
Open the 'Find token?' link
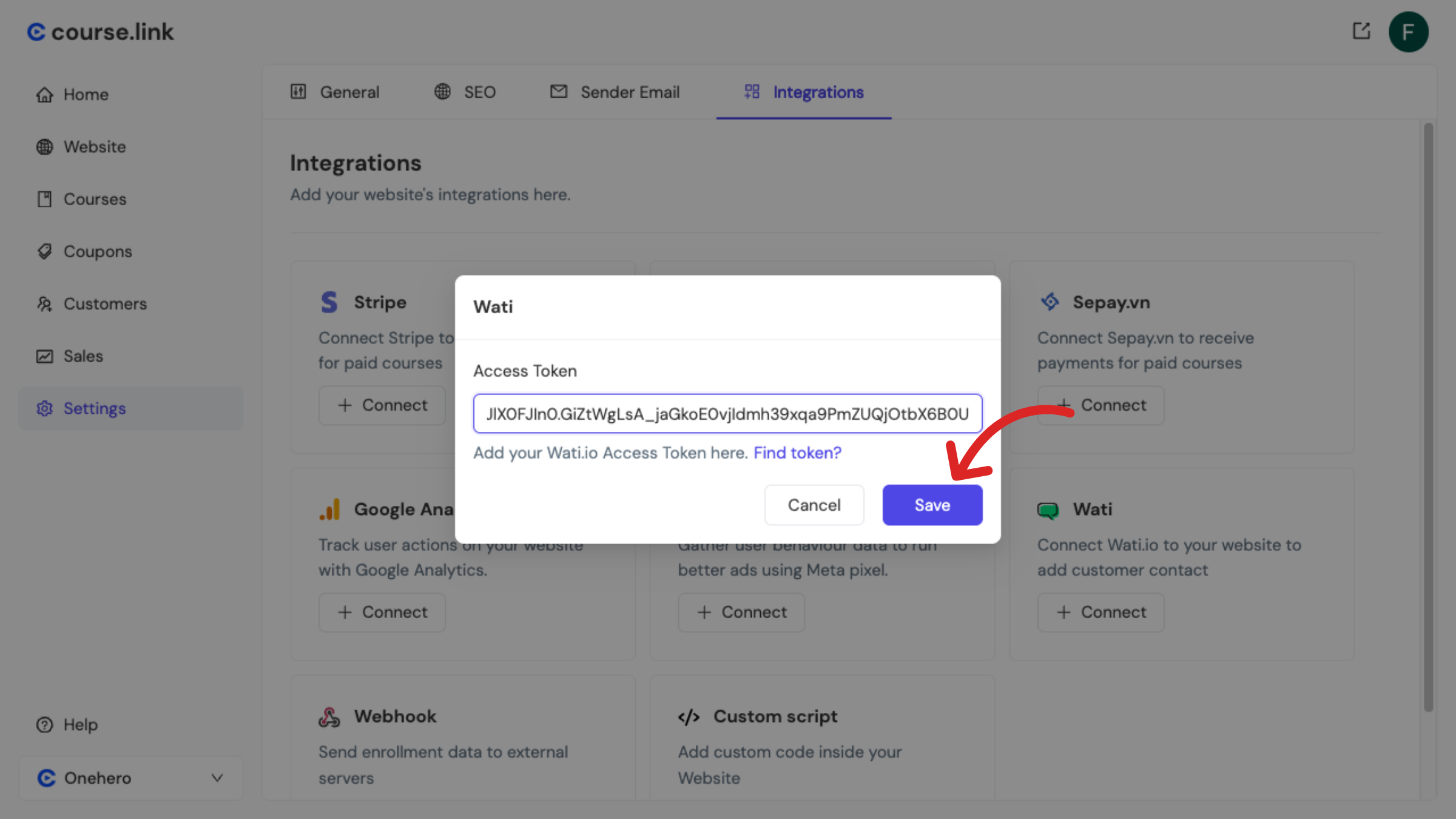[797, 453]
